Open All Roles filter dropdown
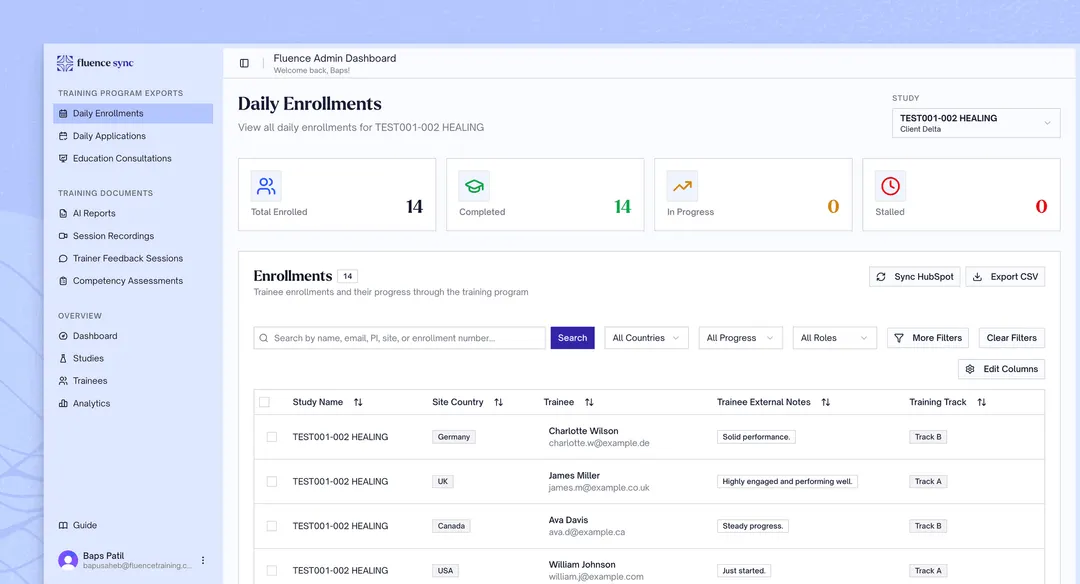 [x=835, y=338]
